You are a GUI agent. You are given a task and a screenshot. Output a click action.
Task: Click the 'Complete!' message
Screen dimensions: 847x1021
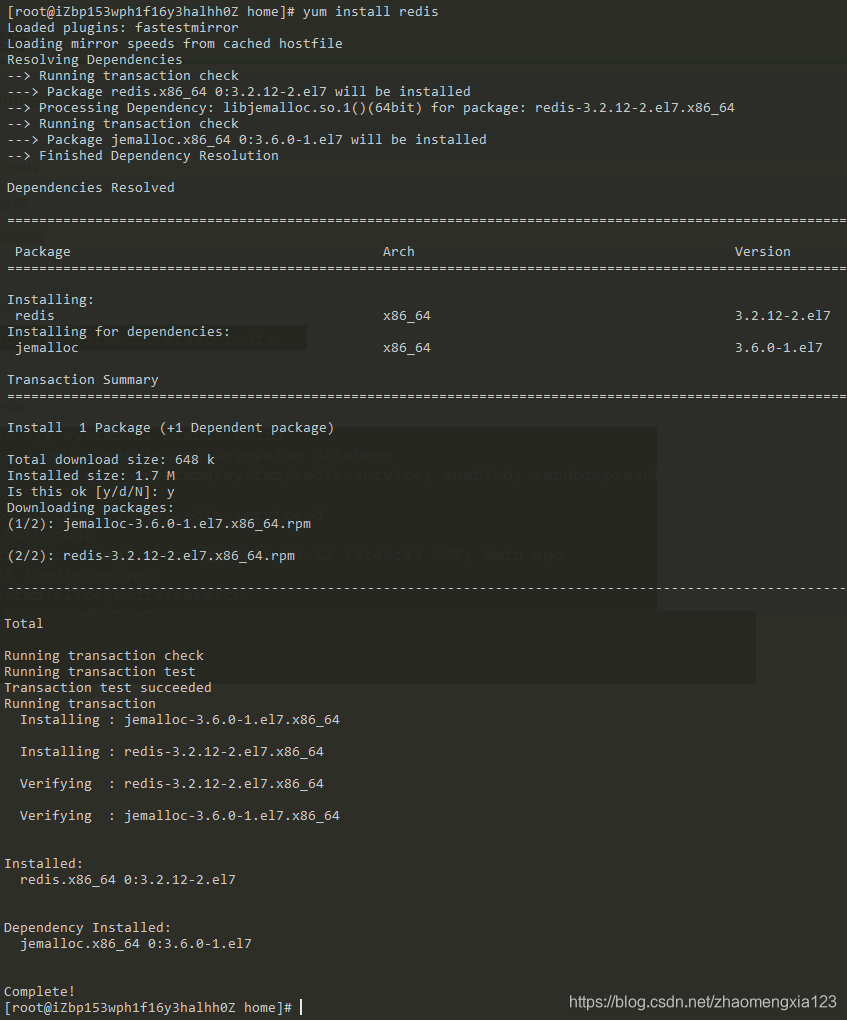click(40, 992)
